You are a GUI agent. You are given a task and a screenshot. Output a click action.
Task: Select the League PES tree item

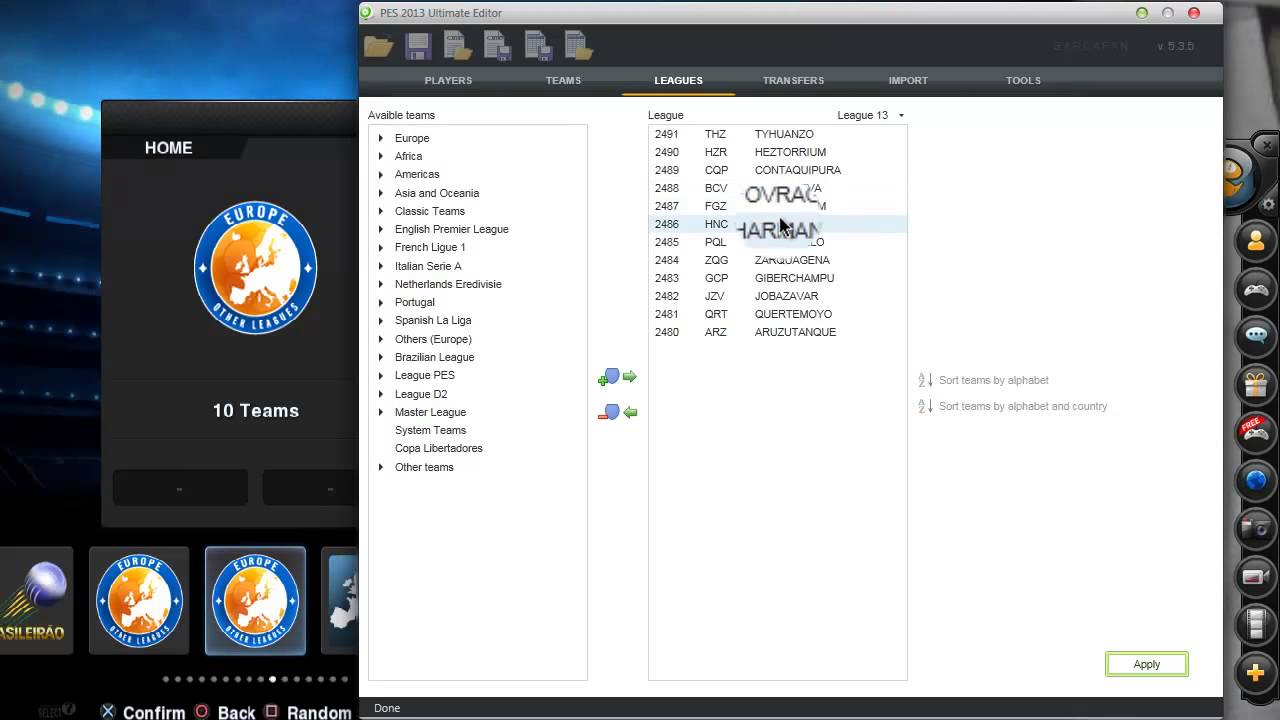[x=424, y=375]
